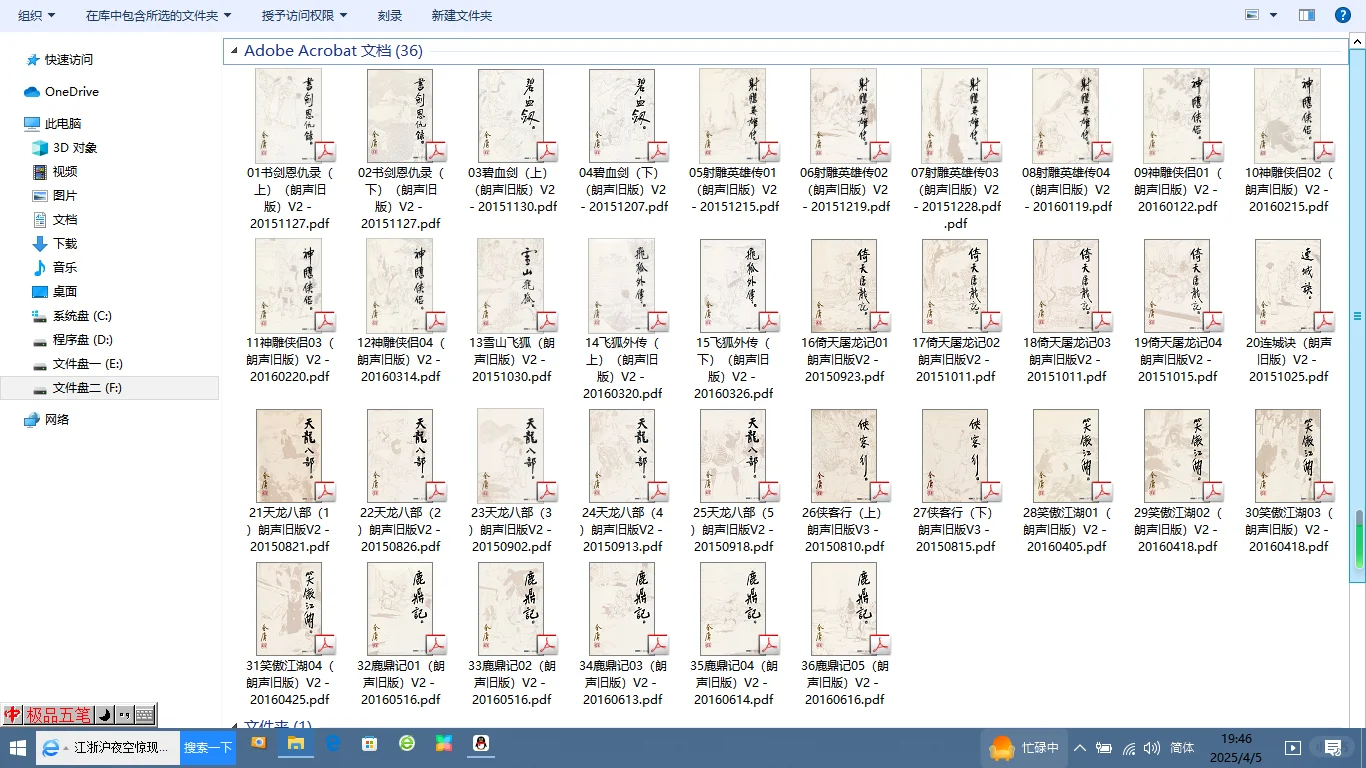Select 此电脑 in navigation pane

[x=53, y=124]
